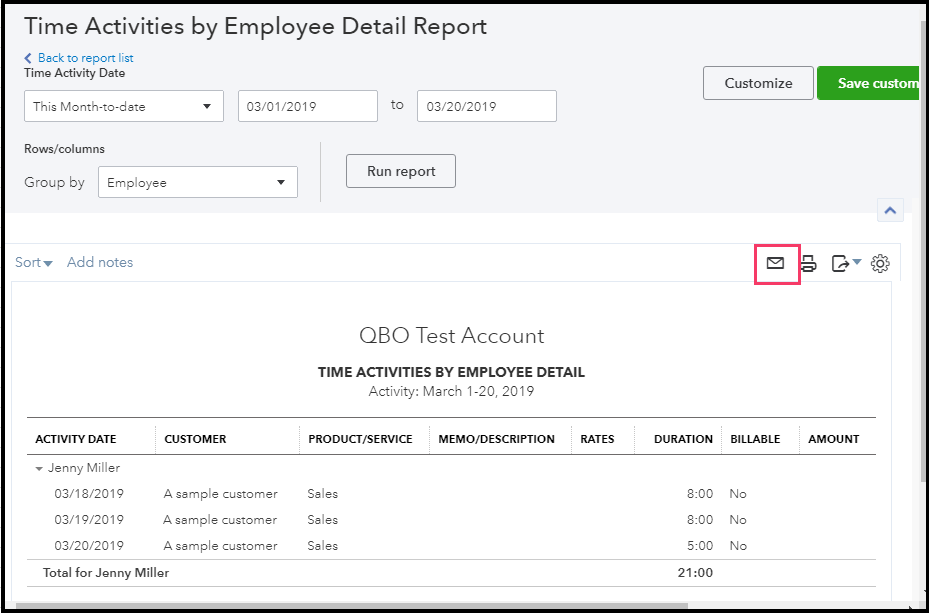Collapse the Jenny Miller group

40,468
